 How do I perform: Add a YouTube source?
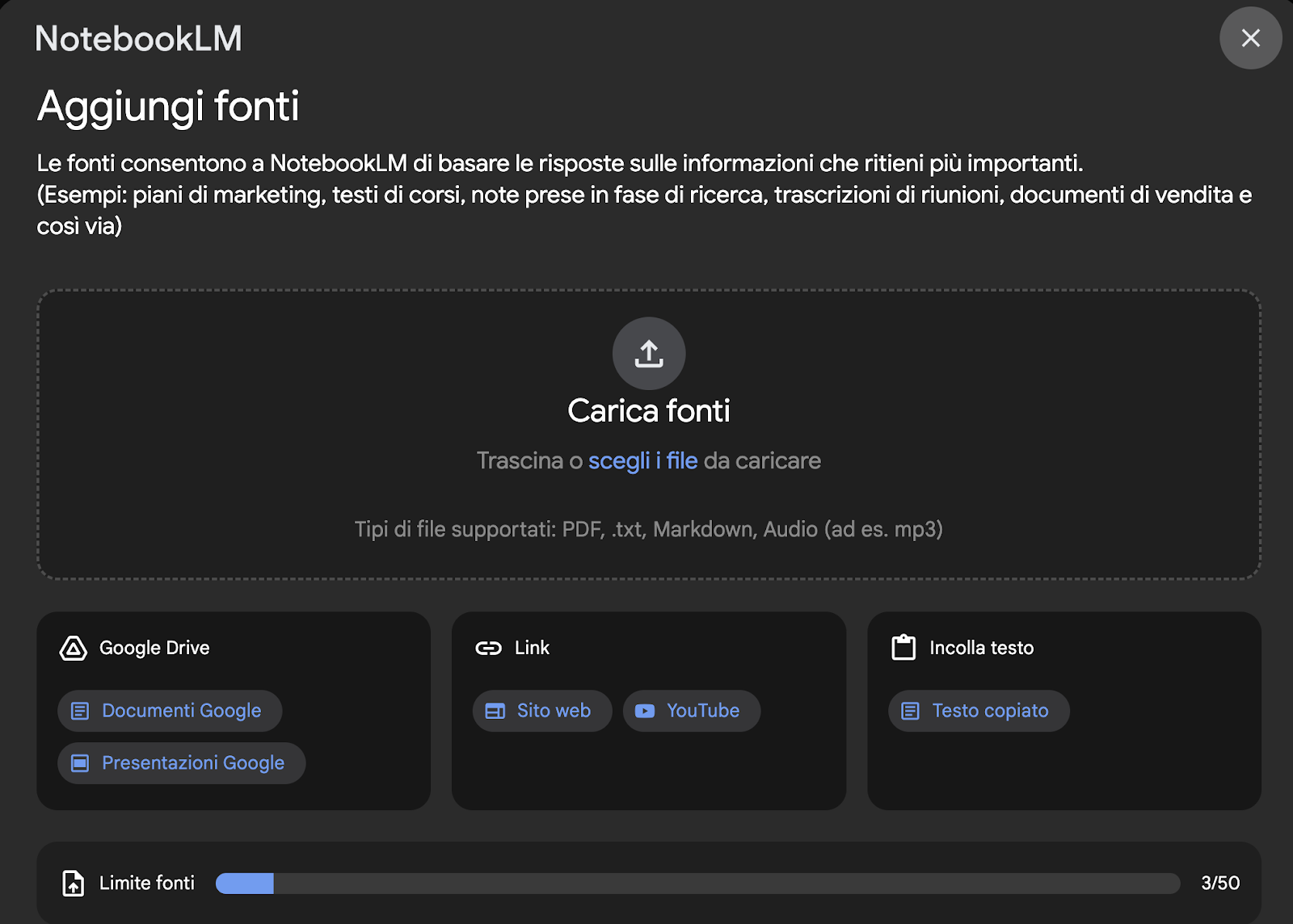coord(692,711)
